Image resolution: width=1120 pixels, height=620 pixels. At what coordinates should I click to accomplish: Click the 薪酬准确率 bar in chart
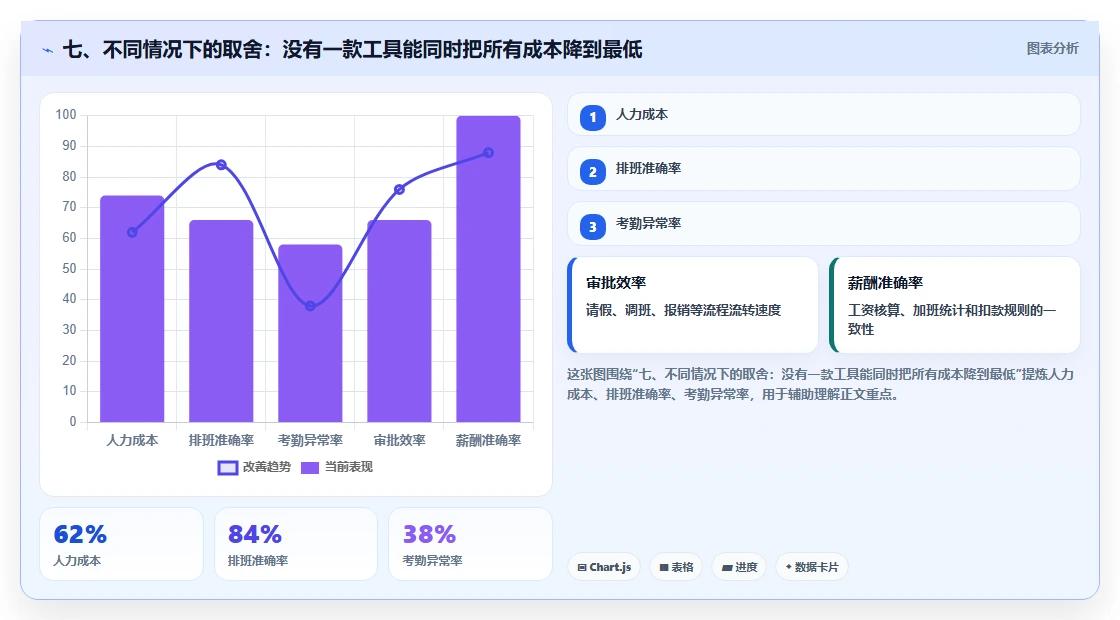pos(489,269)
